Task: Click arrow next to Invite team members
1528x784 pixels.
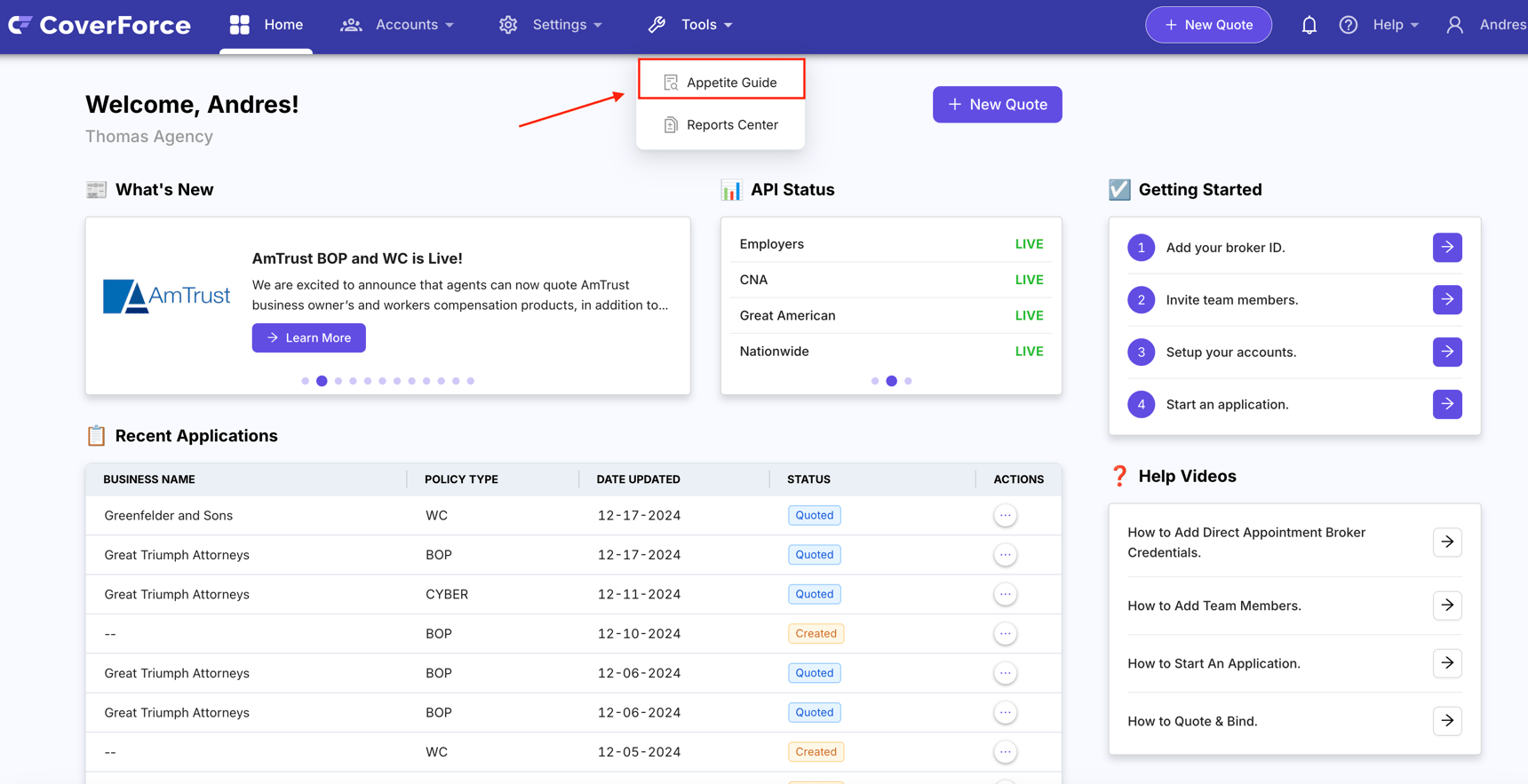Action: tap(1447, 300)
